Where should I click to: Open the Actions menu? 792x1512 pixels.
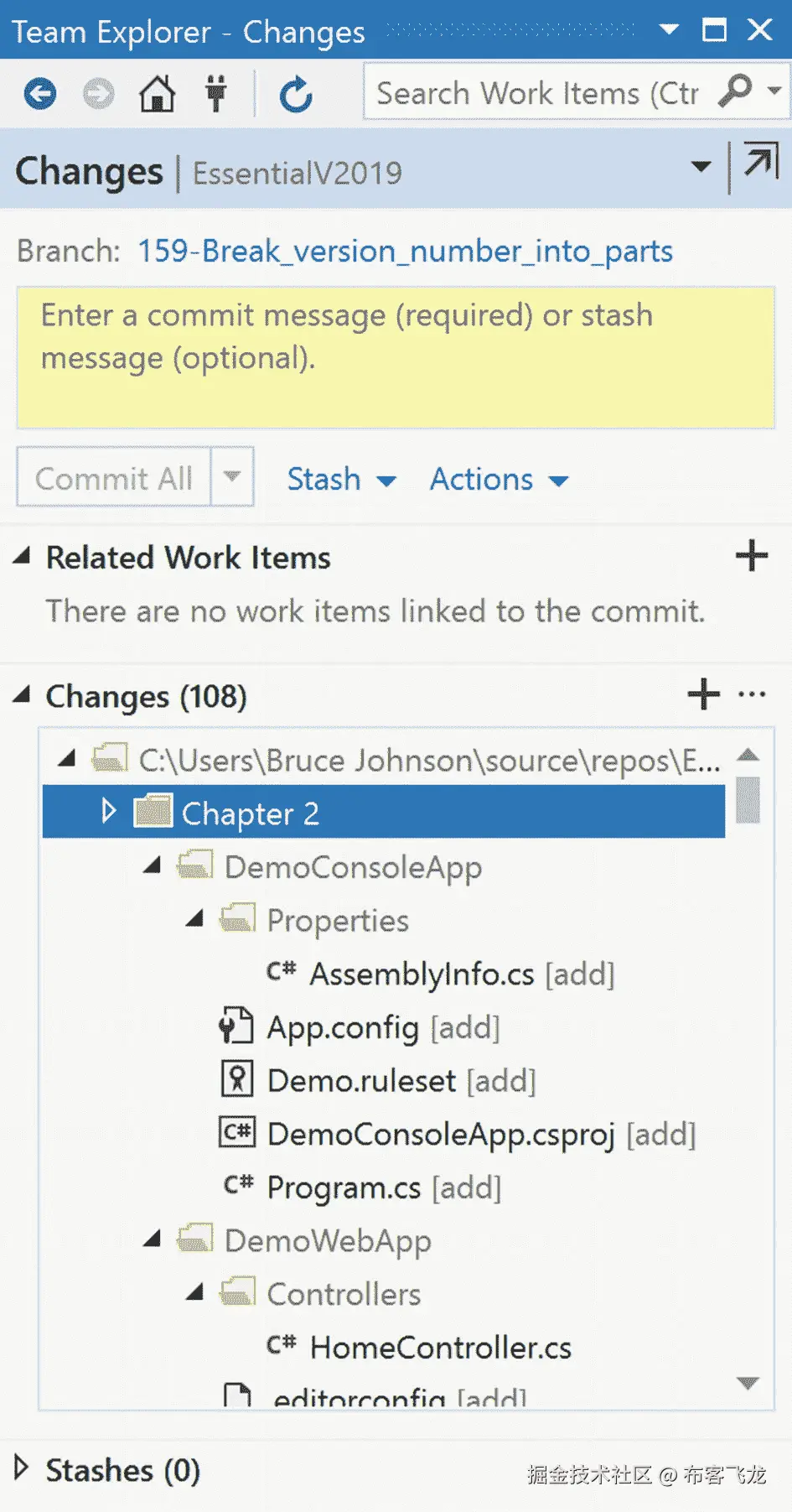tap(499, 480)
